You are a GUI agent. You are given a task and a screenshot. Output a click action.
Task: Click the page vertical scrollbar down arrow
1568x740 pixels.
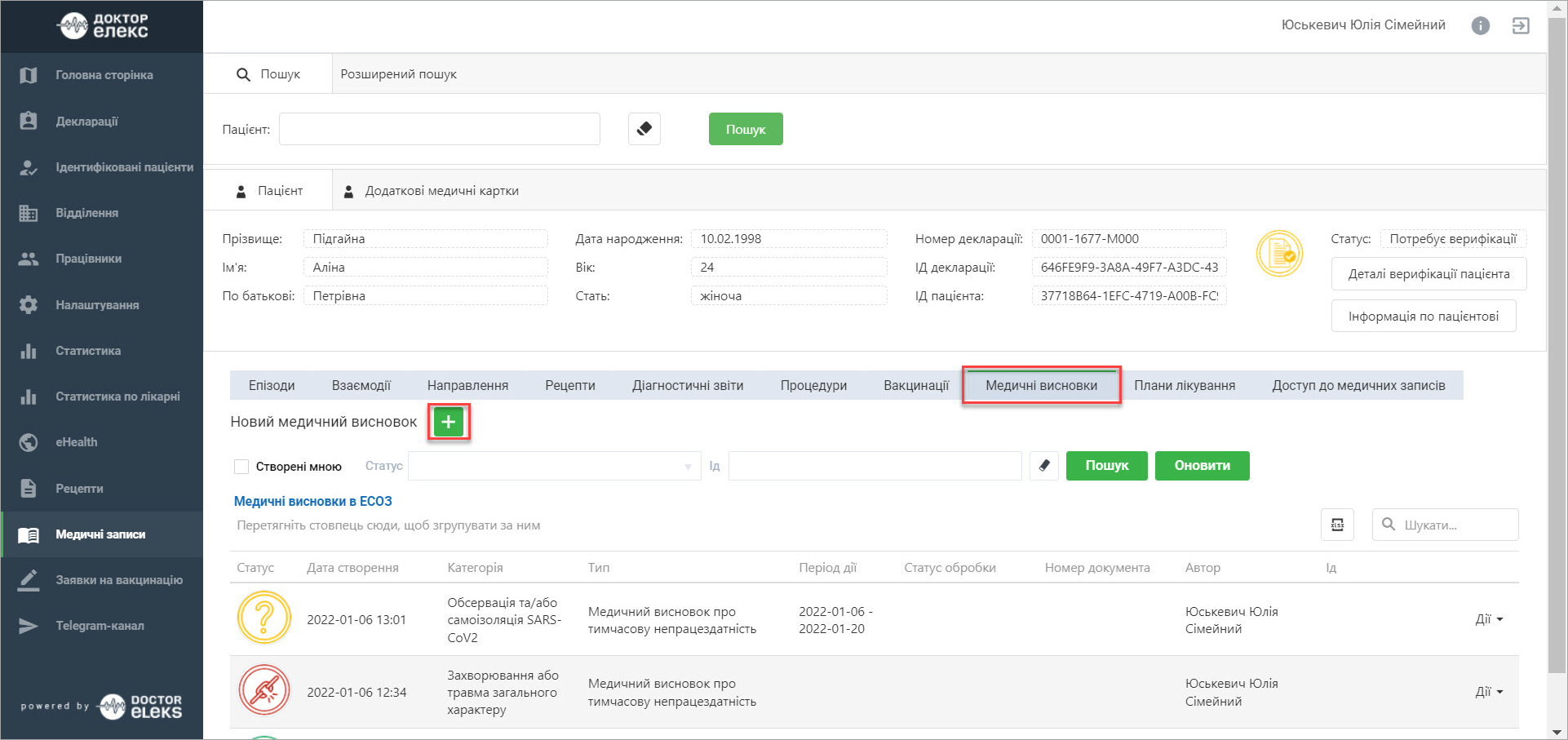(x=1557, y=732)
